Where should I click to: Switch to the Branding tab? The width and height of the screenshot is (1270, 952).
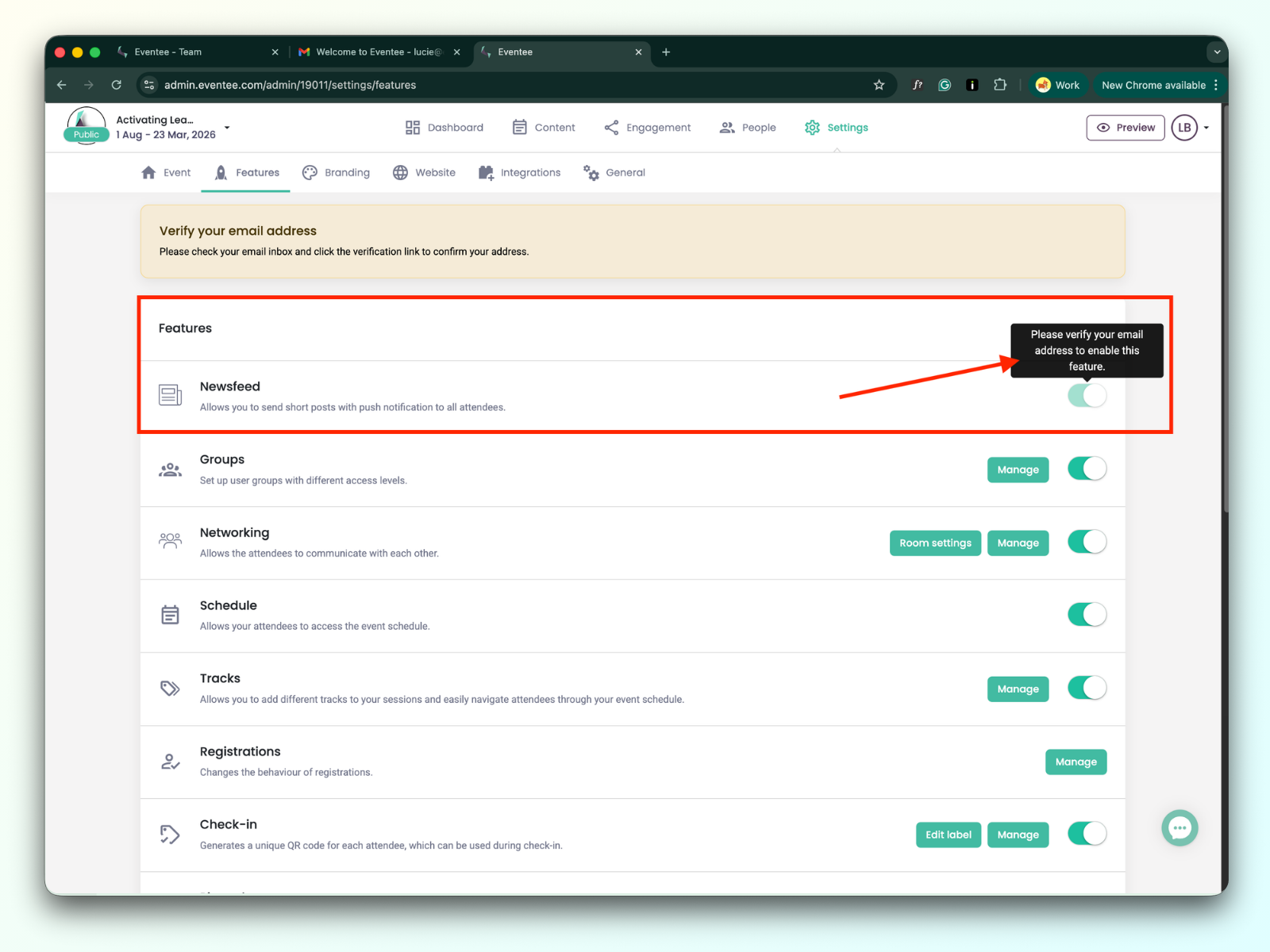[x=336, y=173]
